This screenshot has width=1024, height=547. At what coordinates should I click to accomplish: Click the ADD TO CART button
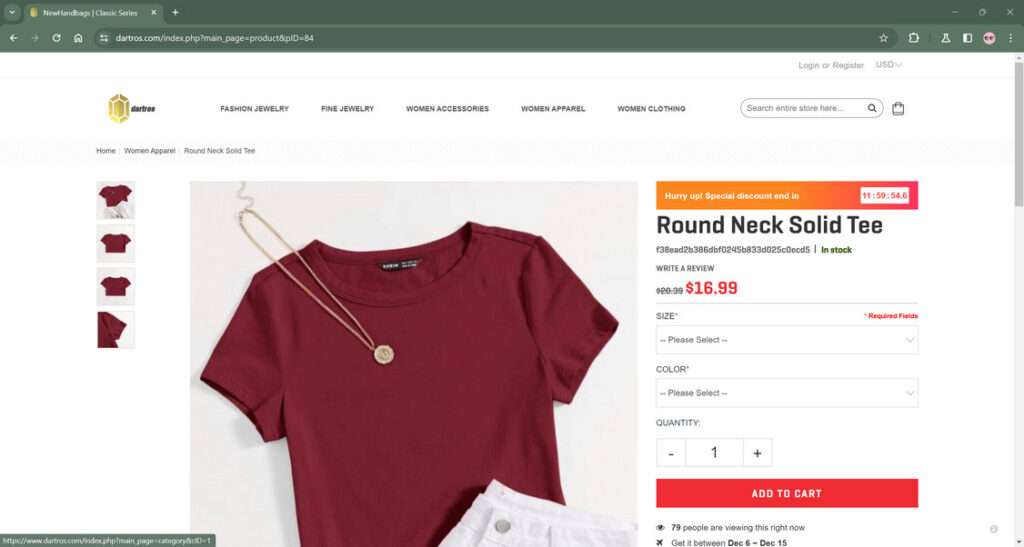[787, 493]
